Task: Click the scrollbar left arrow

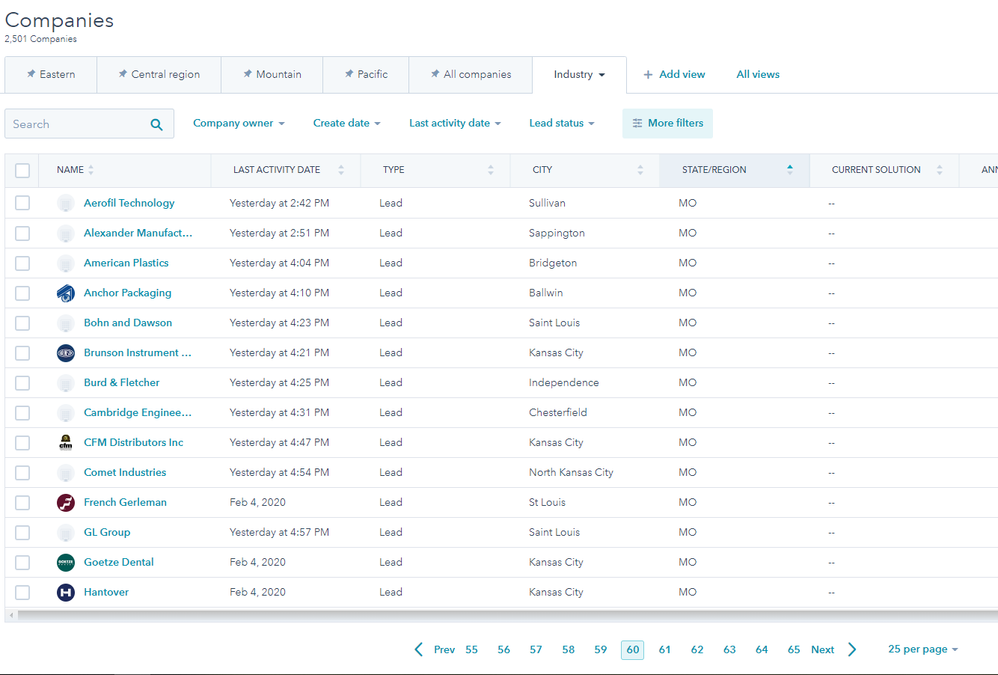Action: [11, 615]
